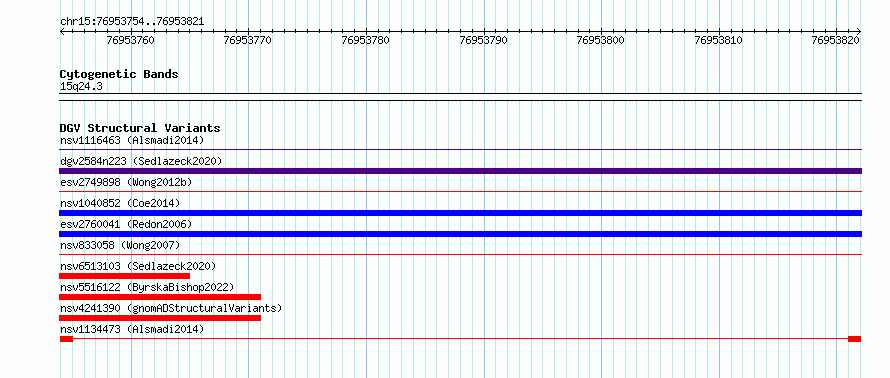Image resolution: width=890 pixels, height=378 pixels.
Task: Click blue bar of esv2760041
Action: pyautogui.click(x=460, y=234)
